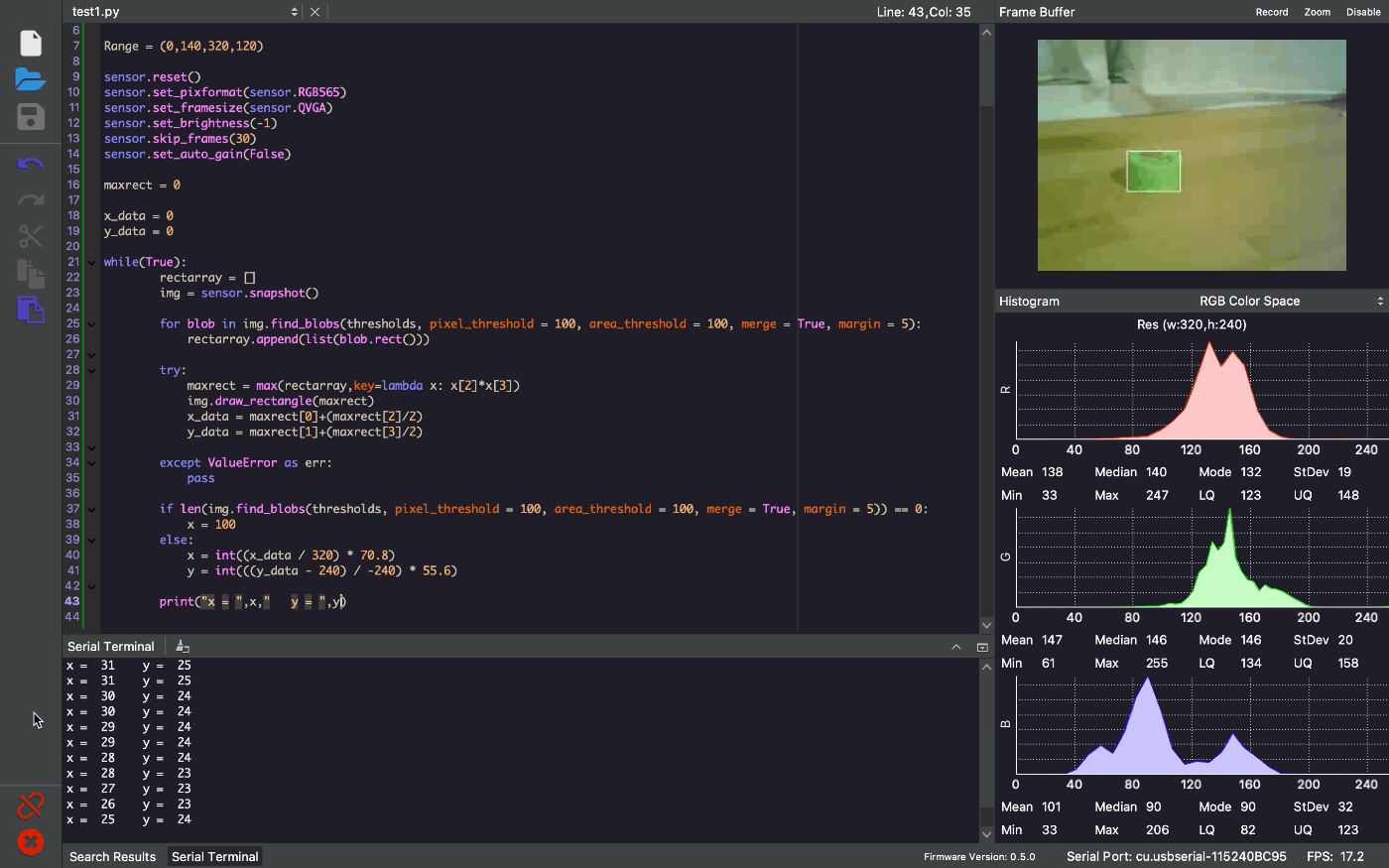
Task: Collapse the serial terminal panel chevron
Action: click(956, 647)
